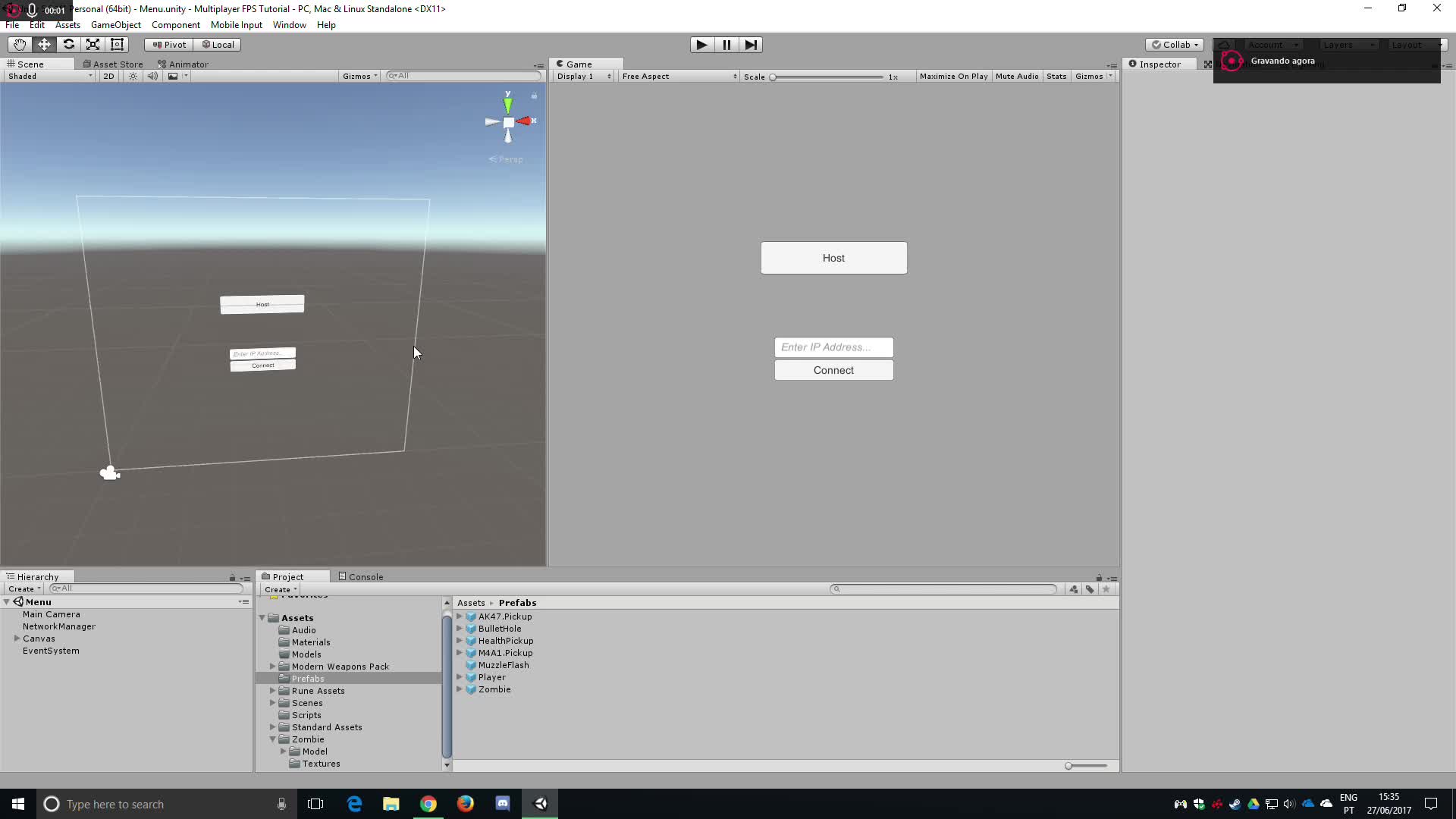Image resolution: width=1456 pixels, height=819 pixels.
Task: Select the Zombie prefab asset
Action: [494, 689]
